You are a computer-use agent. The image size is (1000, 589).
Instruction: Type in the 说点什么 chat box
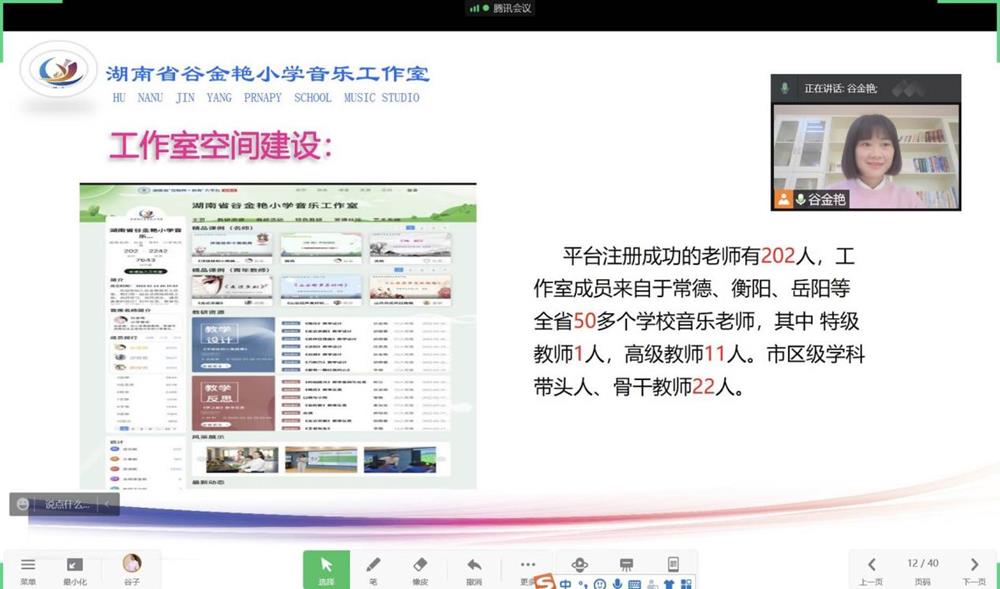point(67,505)
